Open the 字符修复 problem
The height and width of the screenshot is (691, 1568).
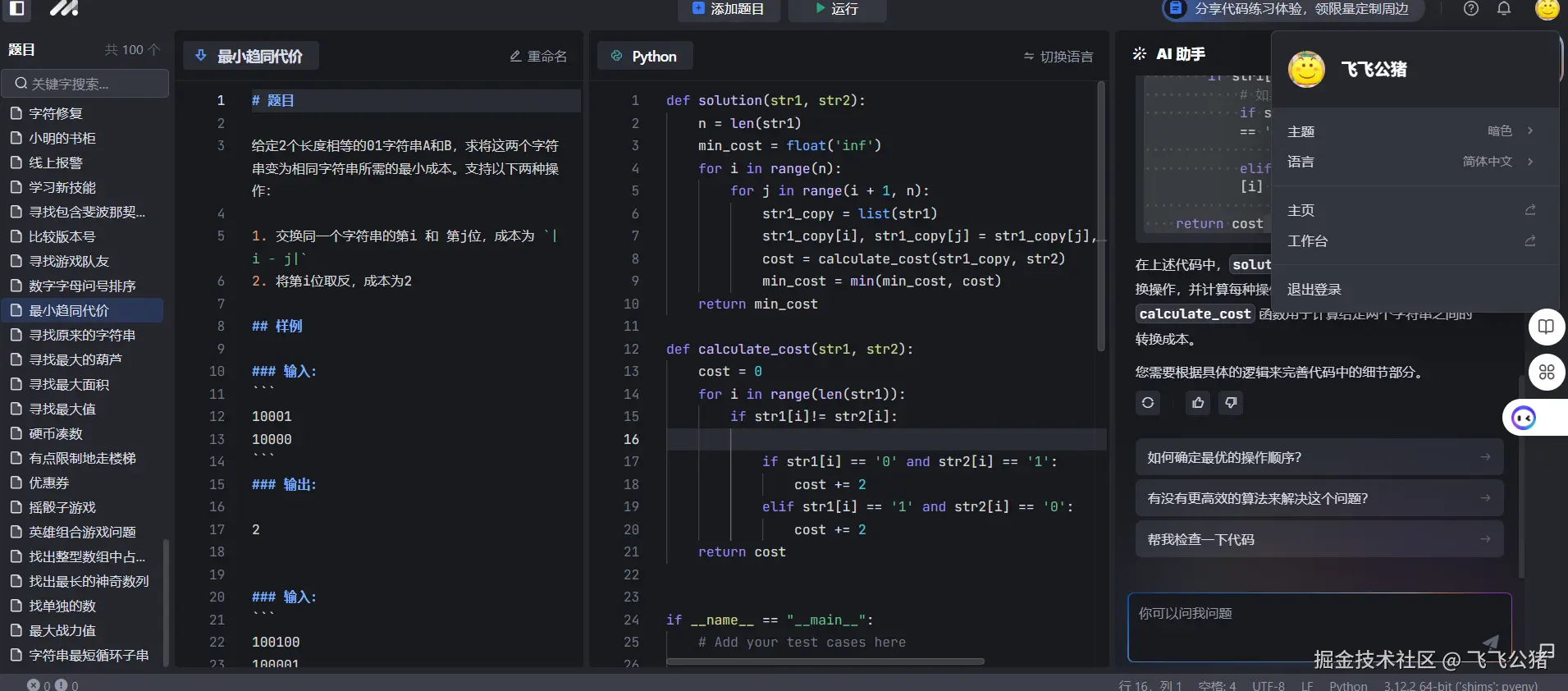tap(83, 113)
